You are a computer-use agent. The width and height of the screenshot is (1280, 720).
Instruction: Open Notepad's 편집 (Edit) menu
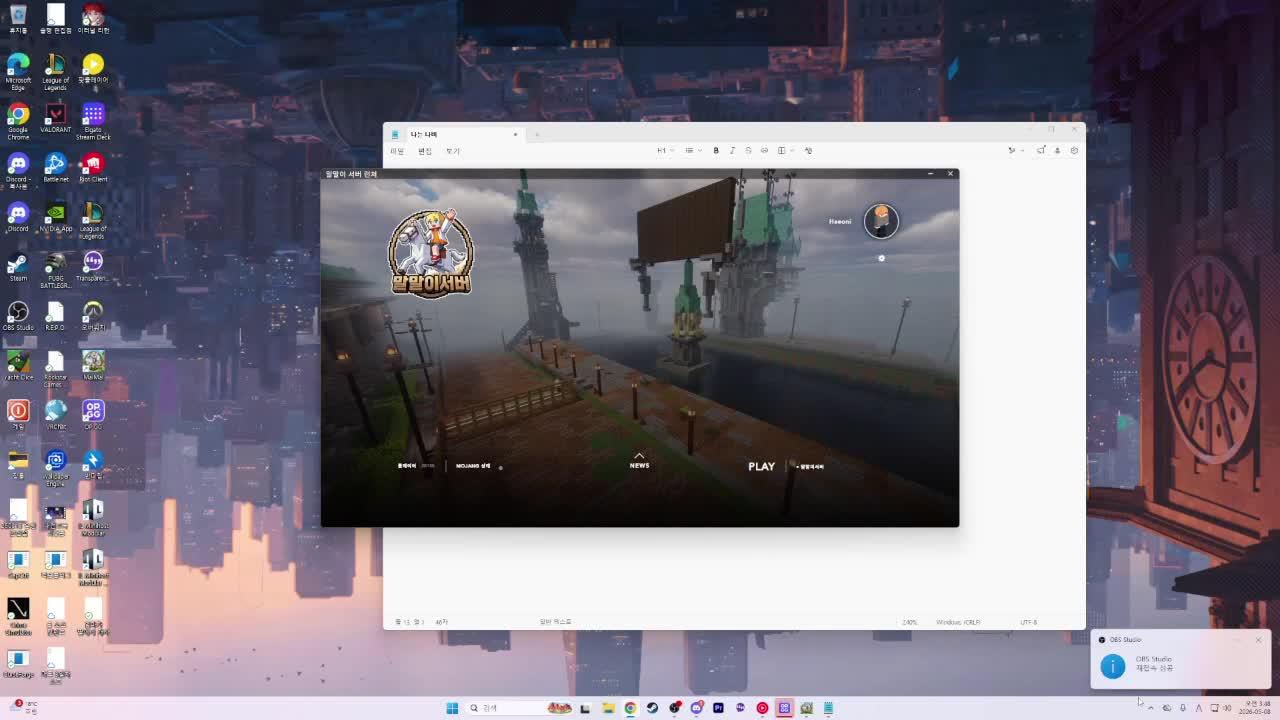[425, 151]
